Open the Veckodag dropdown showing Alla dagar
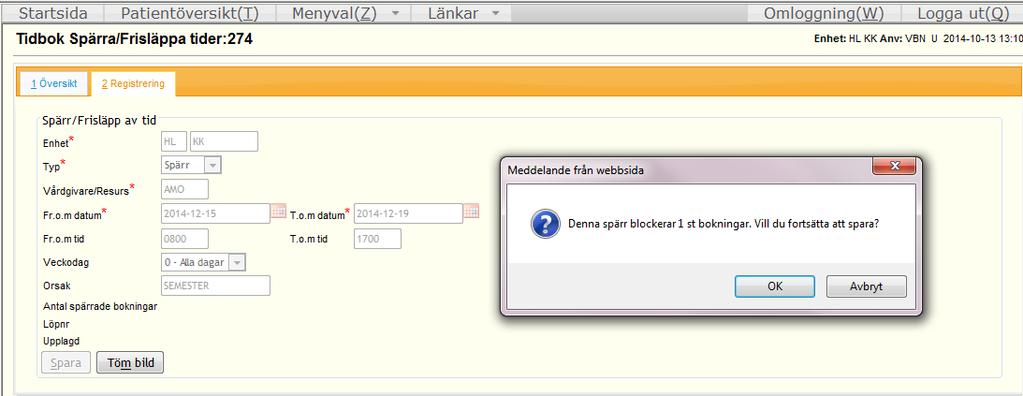The height and width of the screenshot is (396, 1023). pos(204,262)
